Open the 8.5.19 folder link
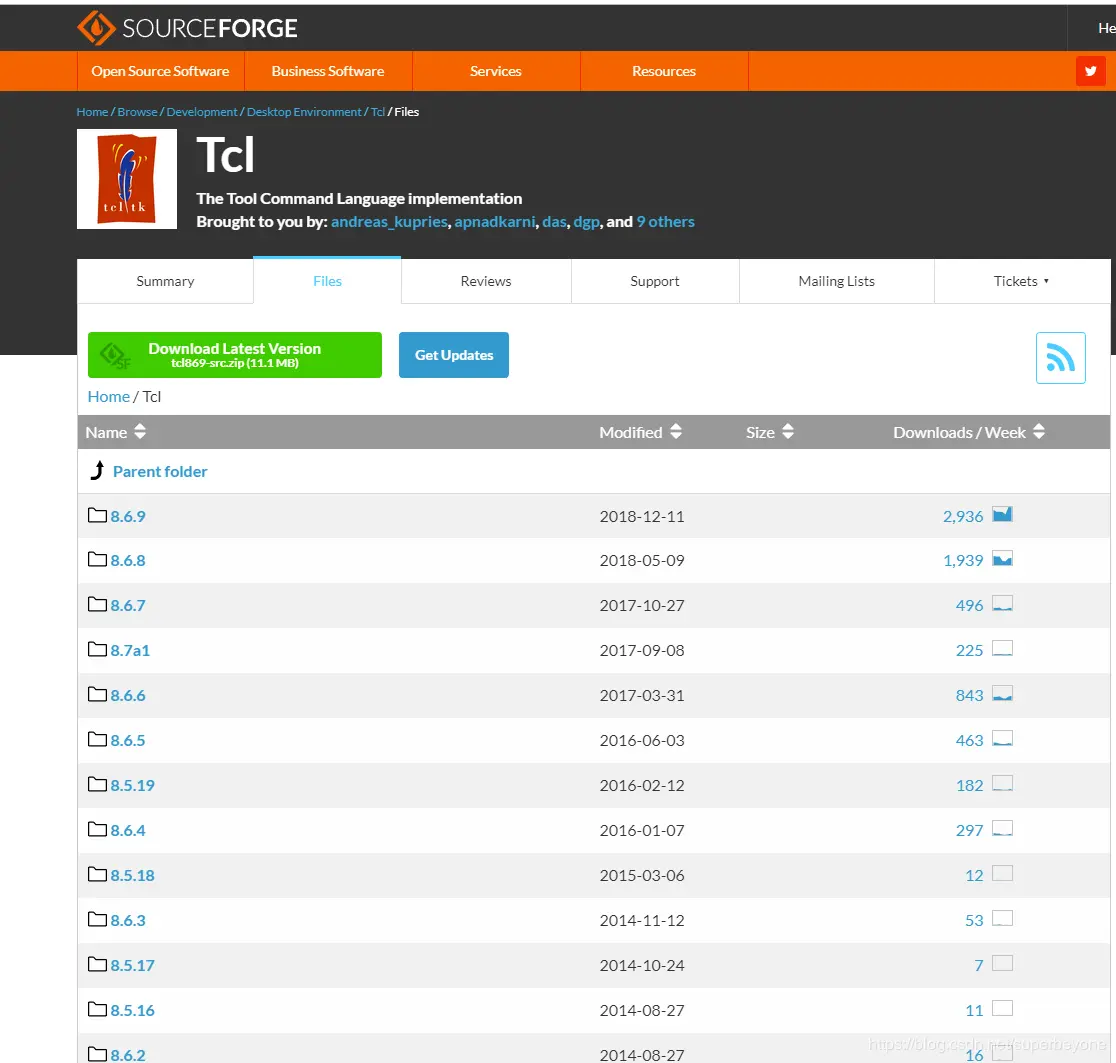The width and height of the screenshot is (1116, 1063). coord(132,785)
